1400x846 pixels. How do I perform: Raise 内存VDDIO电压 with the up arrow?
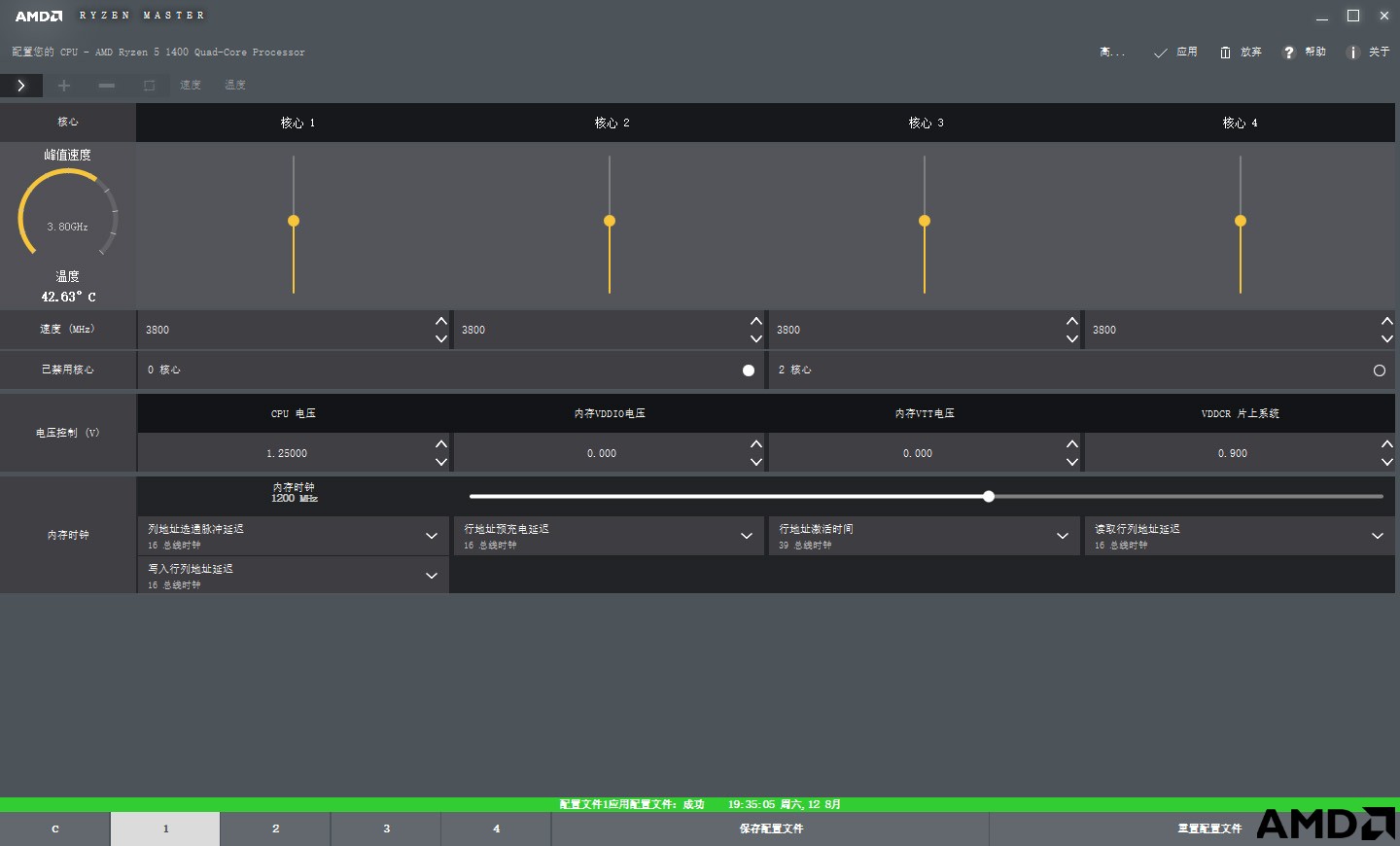[x=756, y=444]
